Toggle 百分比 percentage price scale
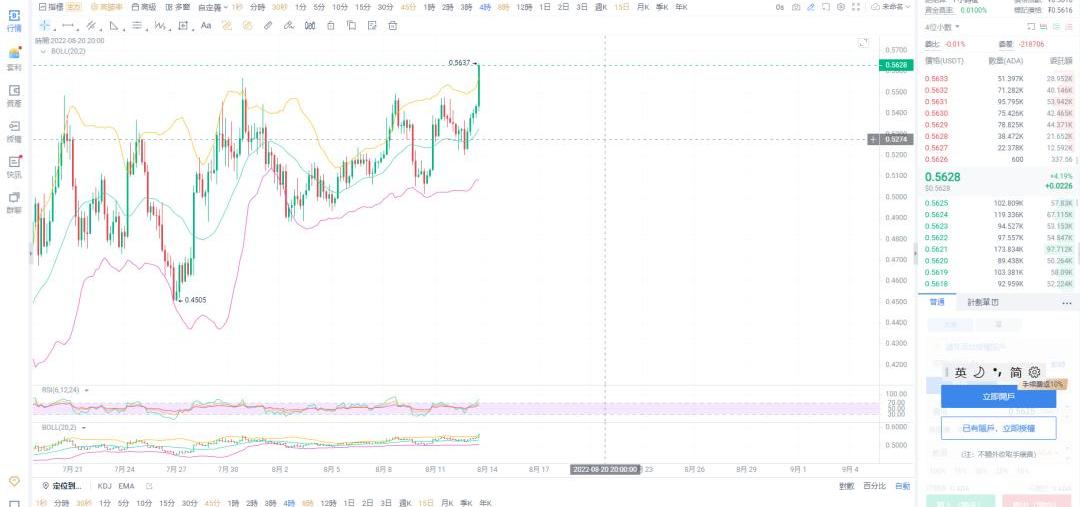Screen dimensions: 1080x507 point(875,486)
